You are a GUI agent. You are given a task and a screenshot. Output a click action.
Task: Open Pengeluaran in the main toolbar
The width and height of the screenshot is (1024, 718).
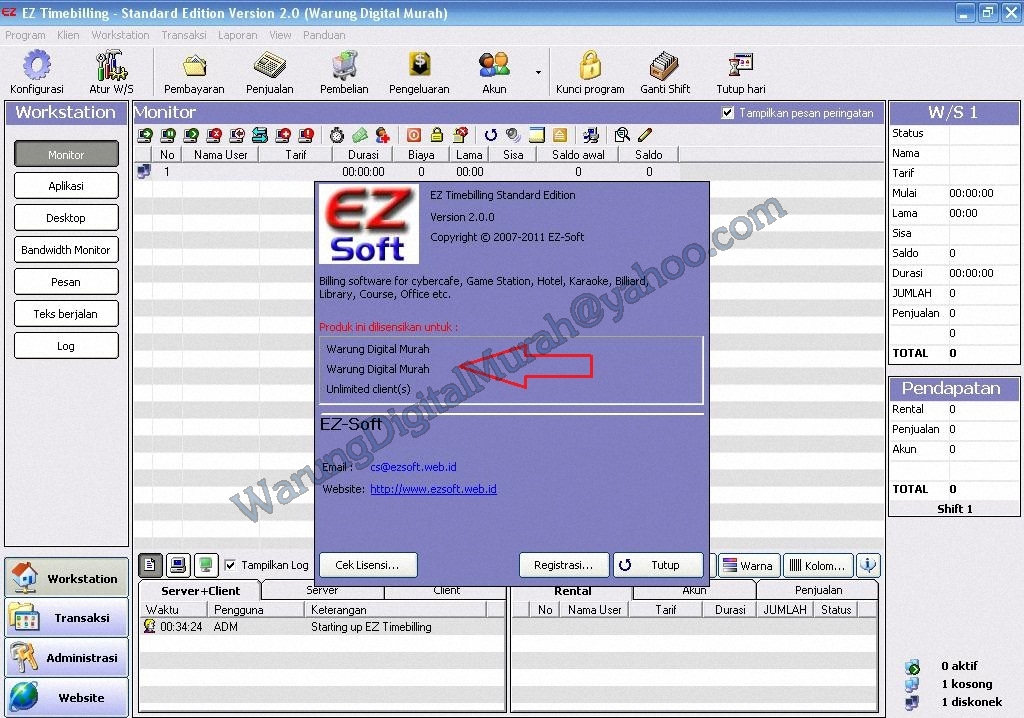[419, 73]
